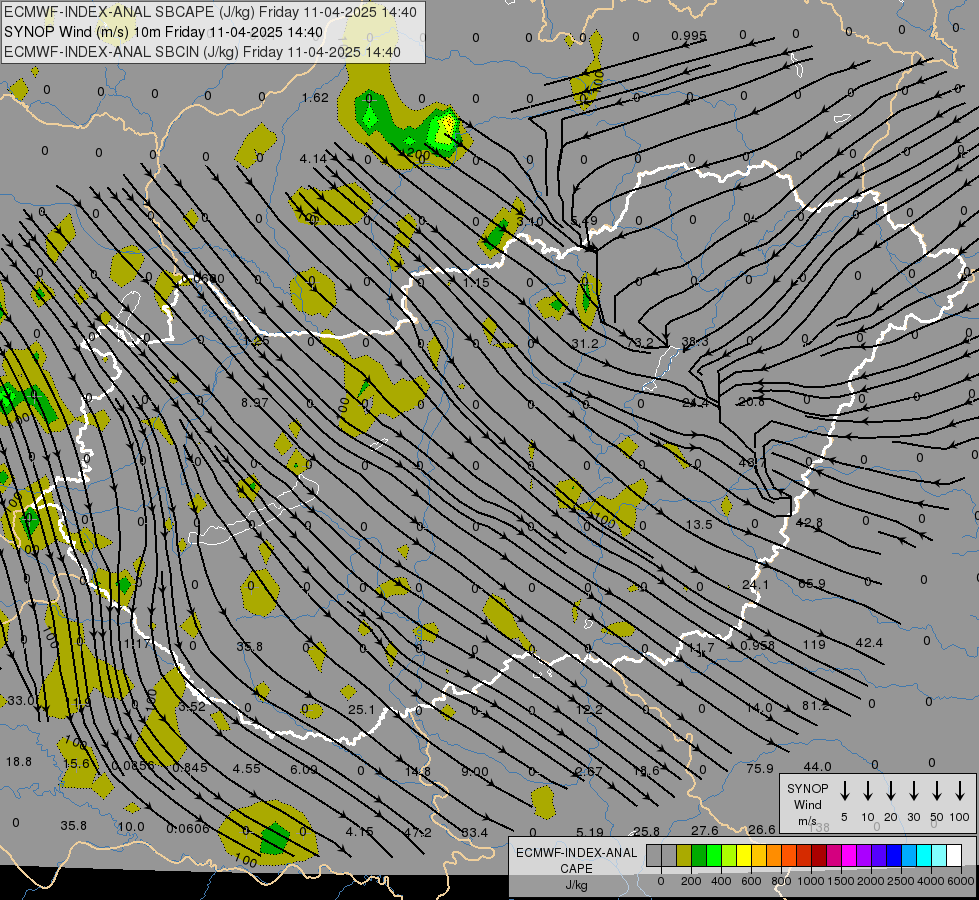
Task: Click the map value '33.0'
Action: 21,701
